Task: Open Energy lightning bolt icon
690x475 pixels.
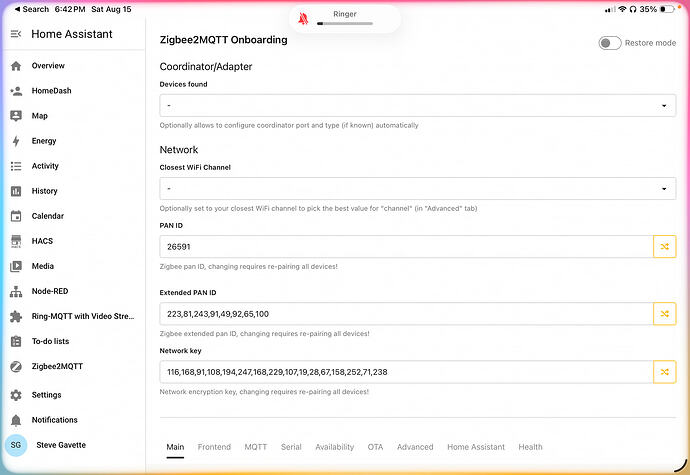Action: pyautogui.click(x=16, y=141)
